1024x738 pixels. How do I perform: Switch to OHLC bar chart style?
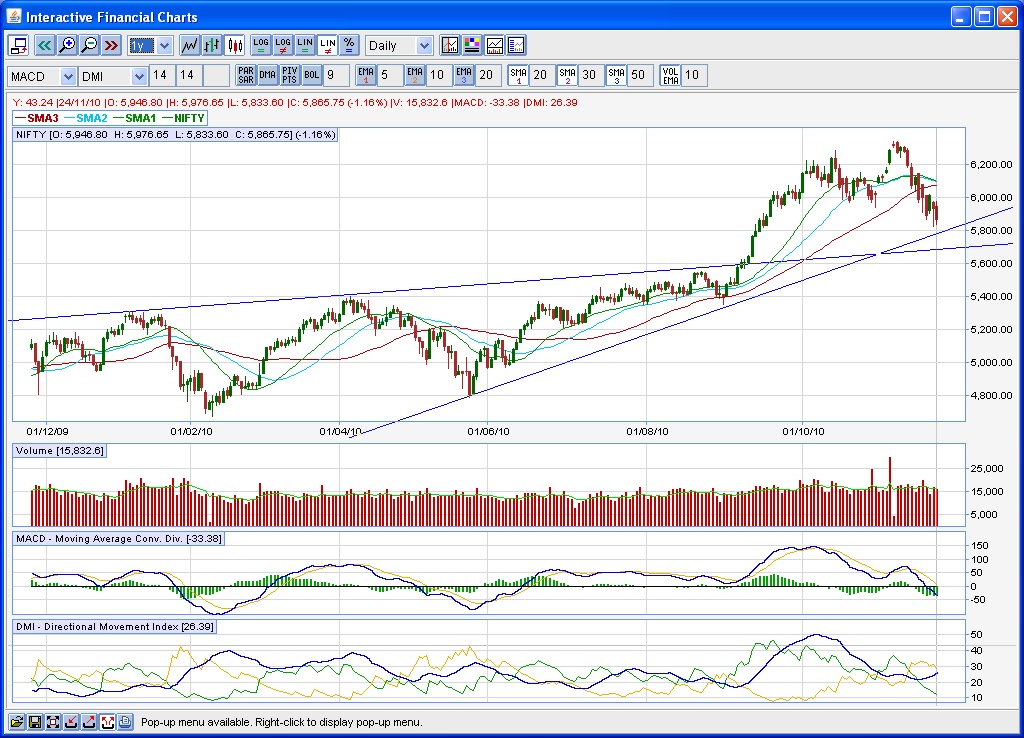coord(212,45)
